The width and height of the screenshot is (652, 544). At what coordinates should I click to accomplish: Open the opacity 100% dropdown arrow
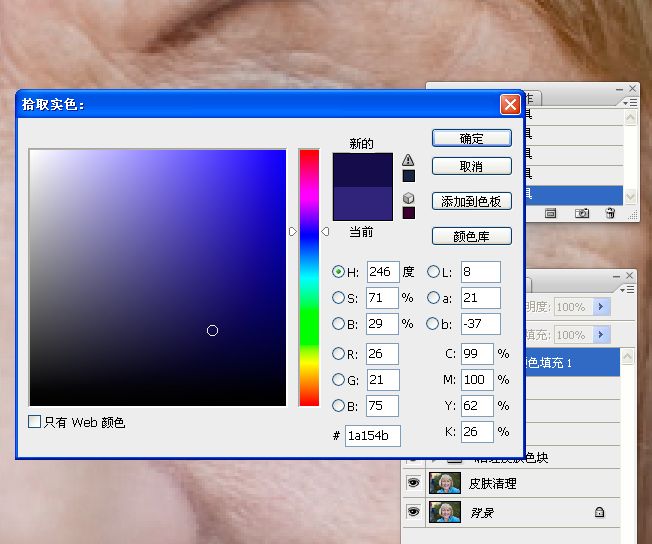[601, 307]
